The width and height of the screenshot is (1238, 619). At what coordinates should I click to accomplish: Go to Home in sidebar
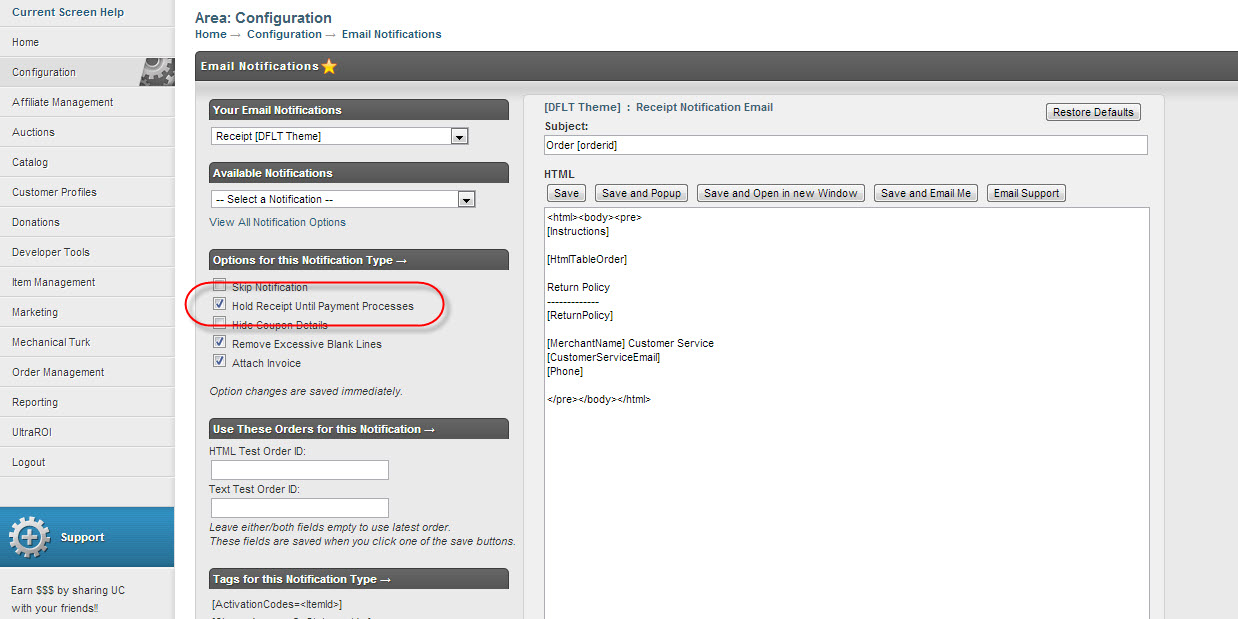coord(87,42)
